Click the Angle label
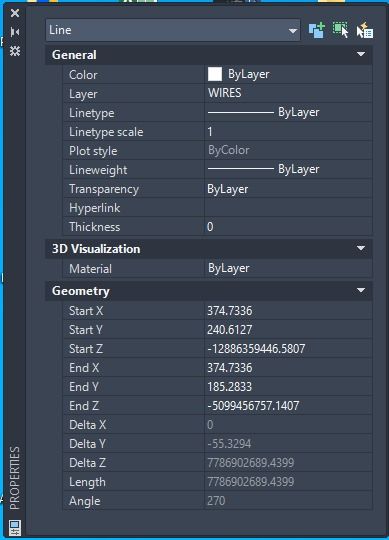The width and height of the screenshot is (389, 540). (x=85, y=501)
